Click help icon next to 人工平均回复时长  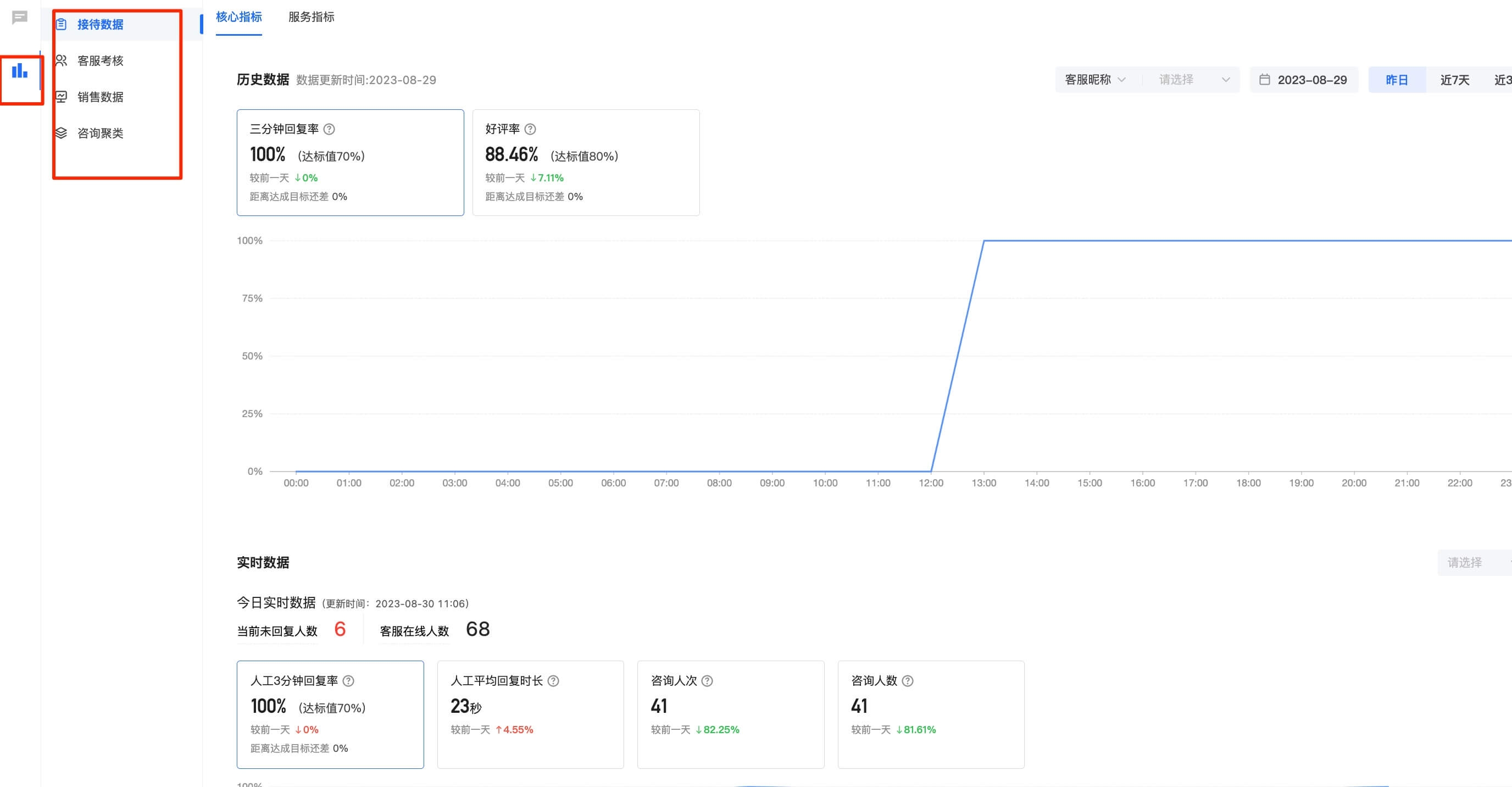(553, 681)
